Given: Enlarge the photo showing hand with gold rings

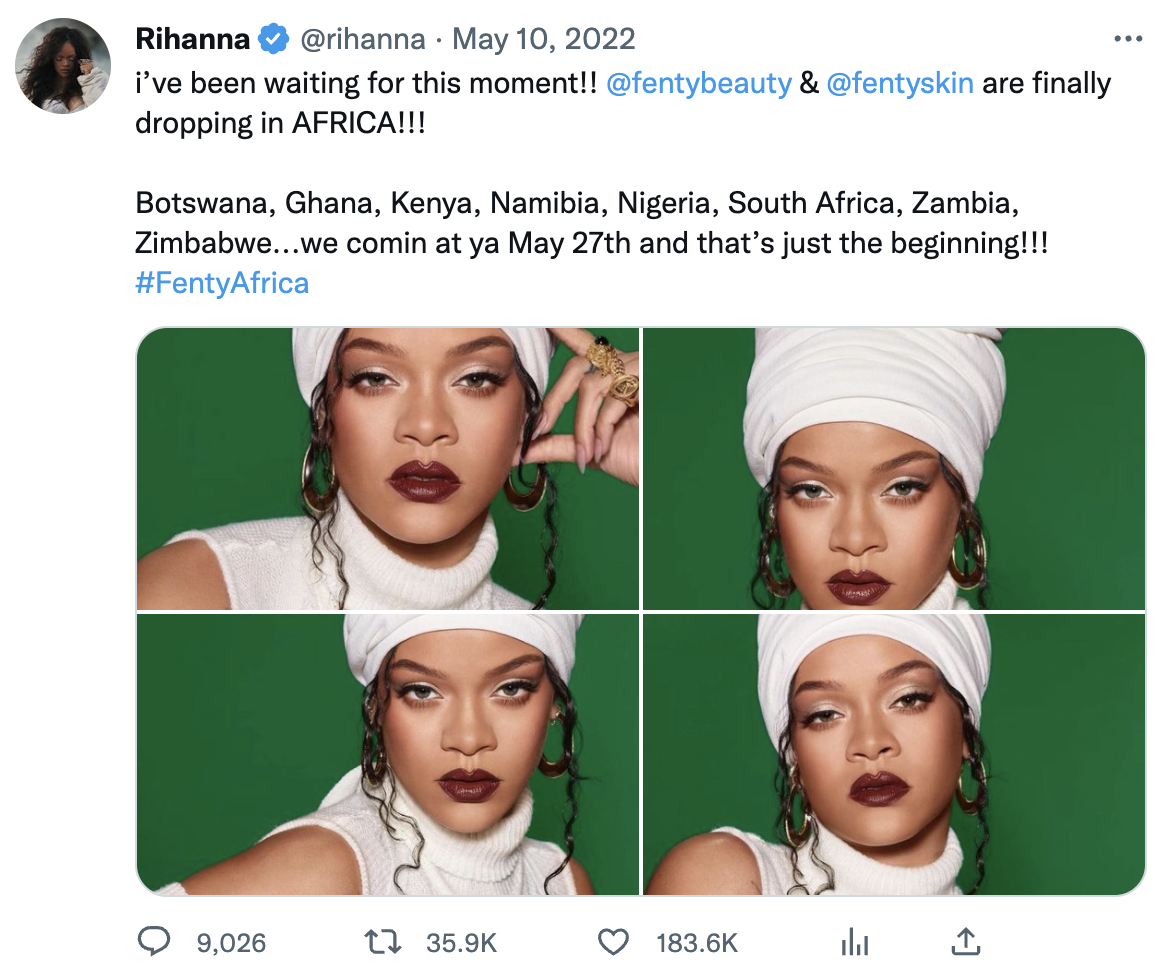Looking at the screenshot, I should pyautogui.click(x=388, y=468).
